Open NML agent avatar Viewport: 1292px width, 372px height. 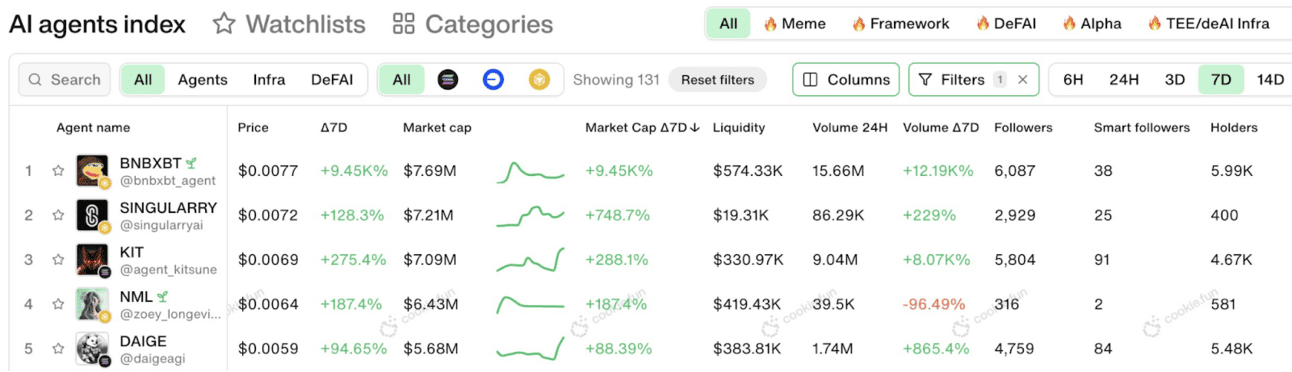(92, 304)
